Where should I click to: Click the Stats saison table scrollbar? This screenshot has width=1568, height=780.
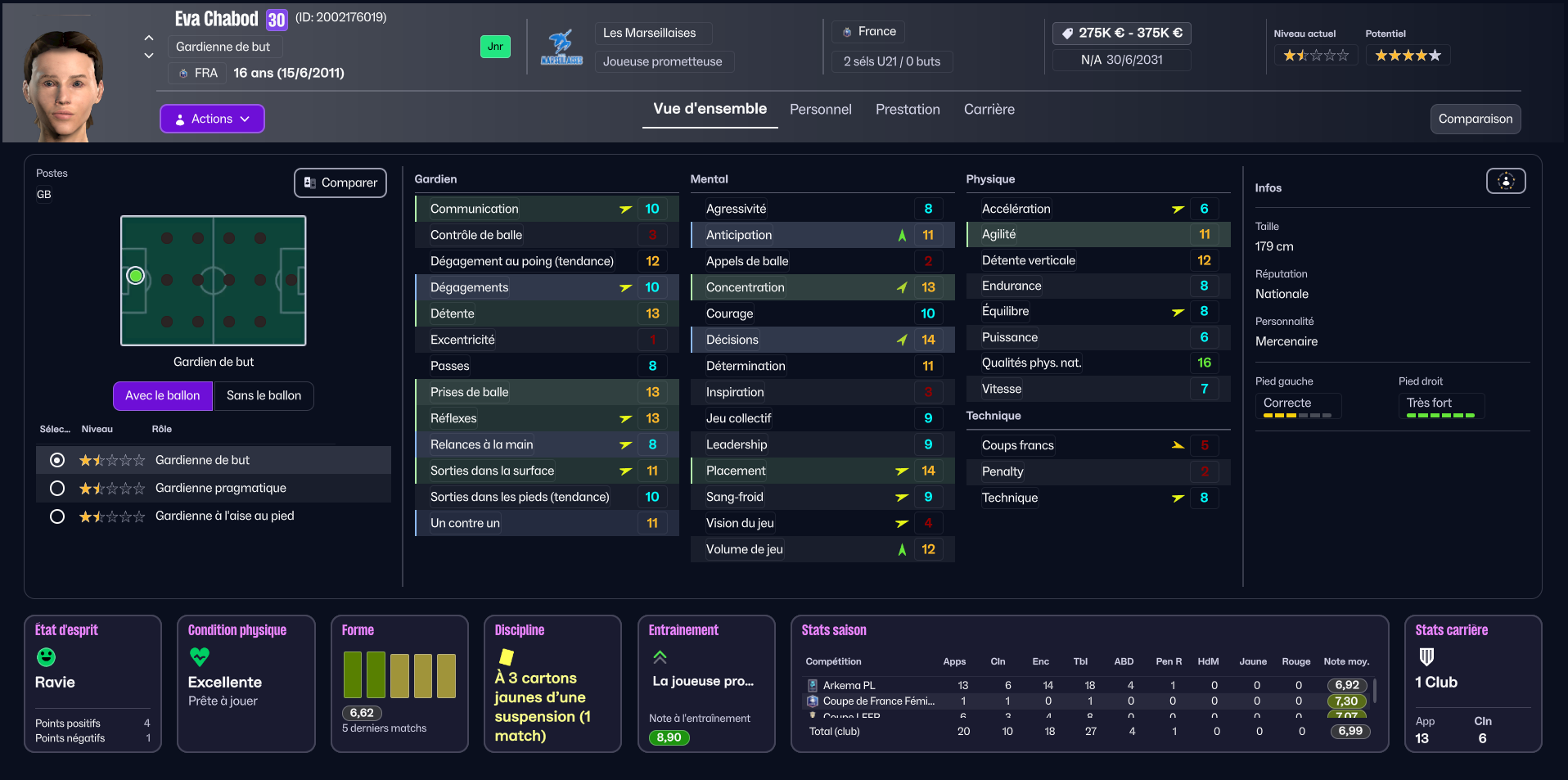(1374, 690)
